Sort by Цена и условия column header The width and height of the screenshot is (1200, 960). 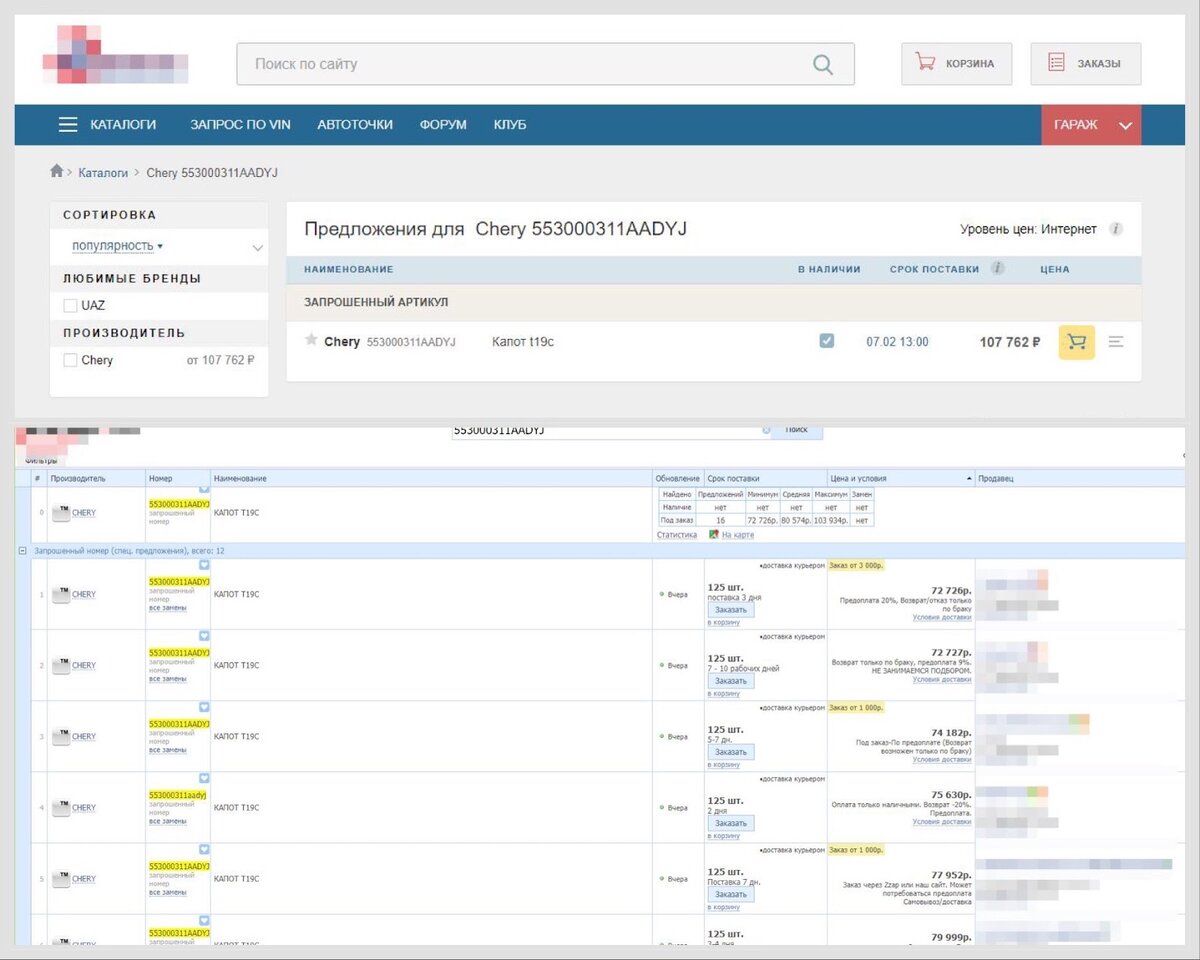pyautogui.click(x=900, y=479)
